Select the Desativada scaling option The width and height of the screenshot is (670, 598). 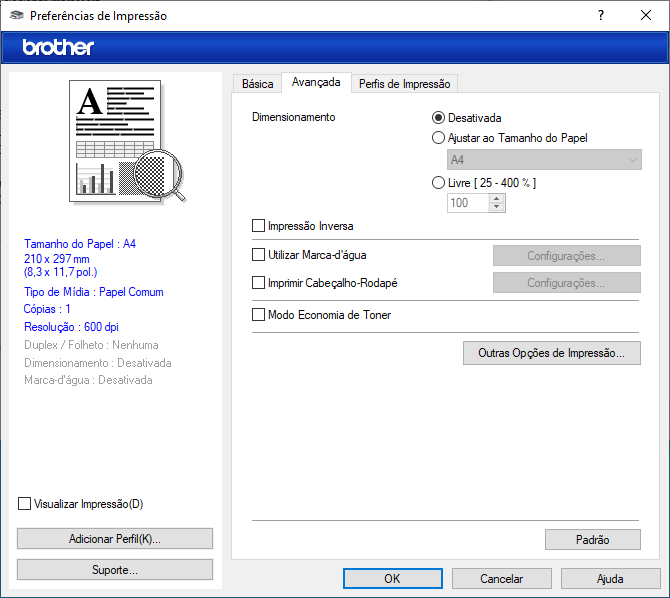coord(438,118)
